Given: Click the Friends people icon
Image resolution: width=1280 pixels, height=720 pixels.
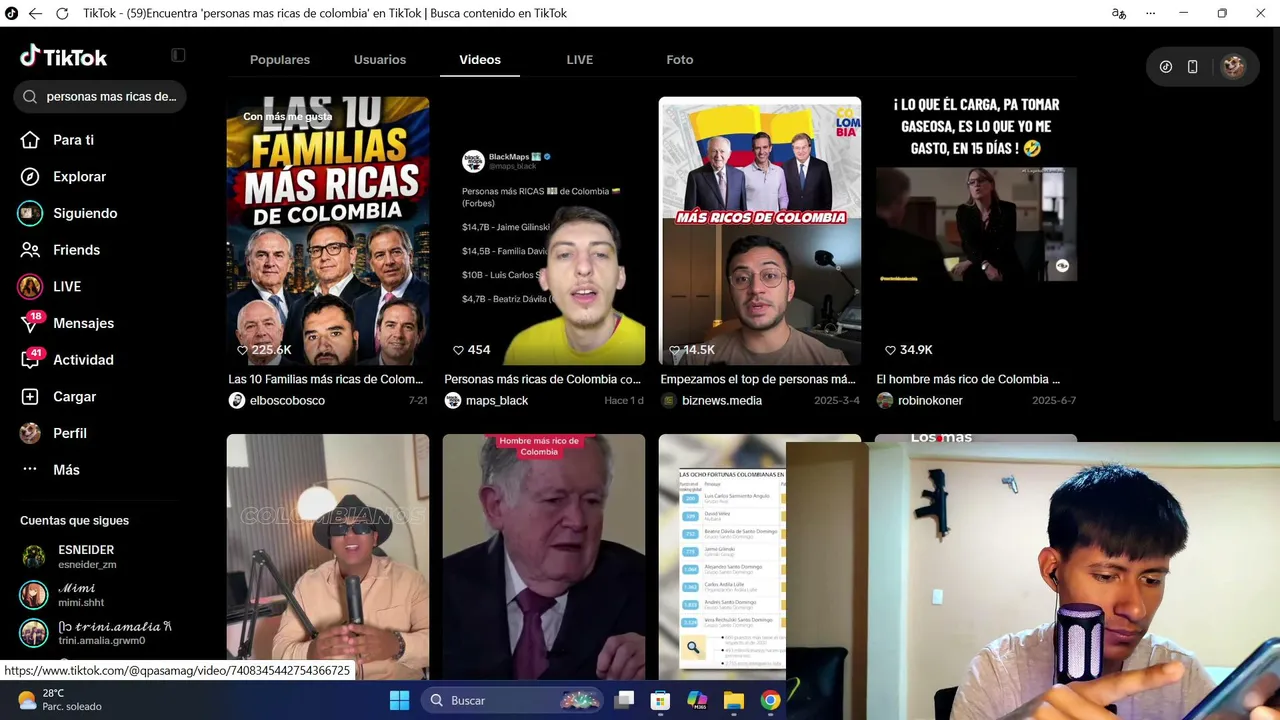Looking at the screenshot, I should 30,250.
